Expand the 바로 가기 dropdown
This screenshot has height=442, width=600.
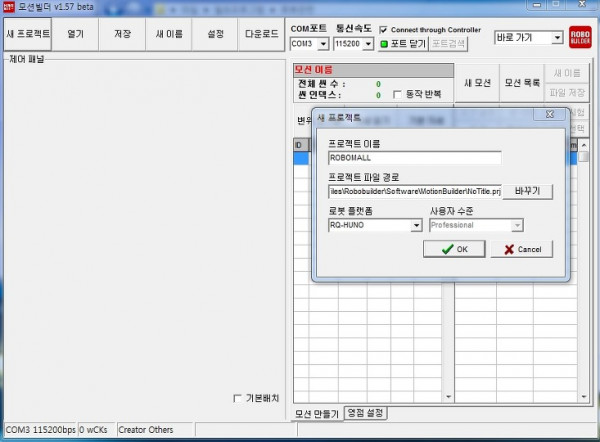click(558, 38)
